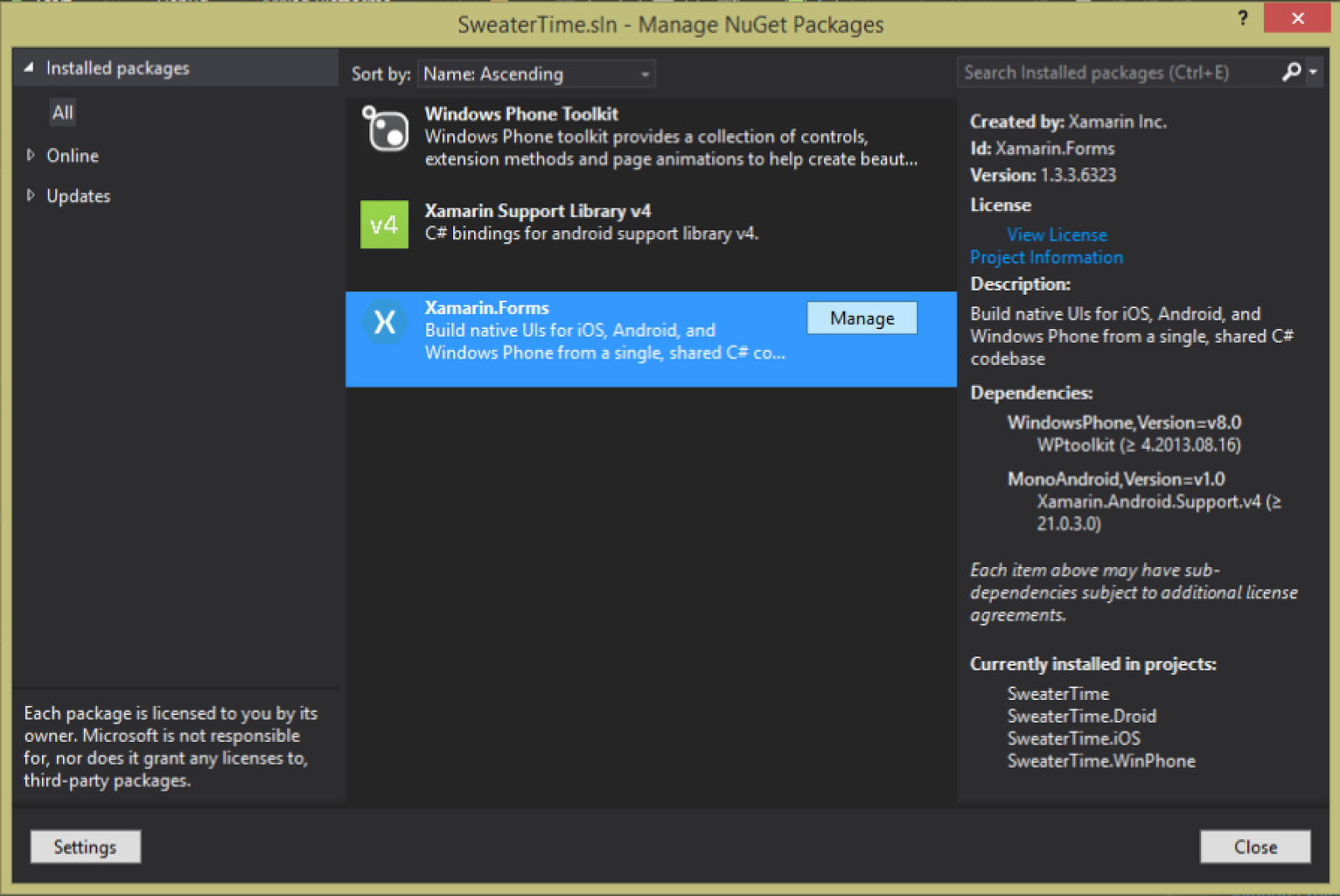Open the Sort by Name: Ascending dropdown
This screenshot has width=1340, height=896.
point(536,74)
